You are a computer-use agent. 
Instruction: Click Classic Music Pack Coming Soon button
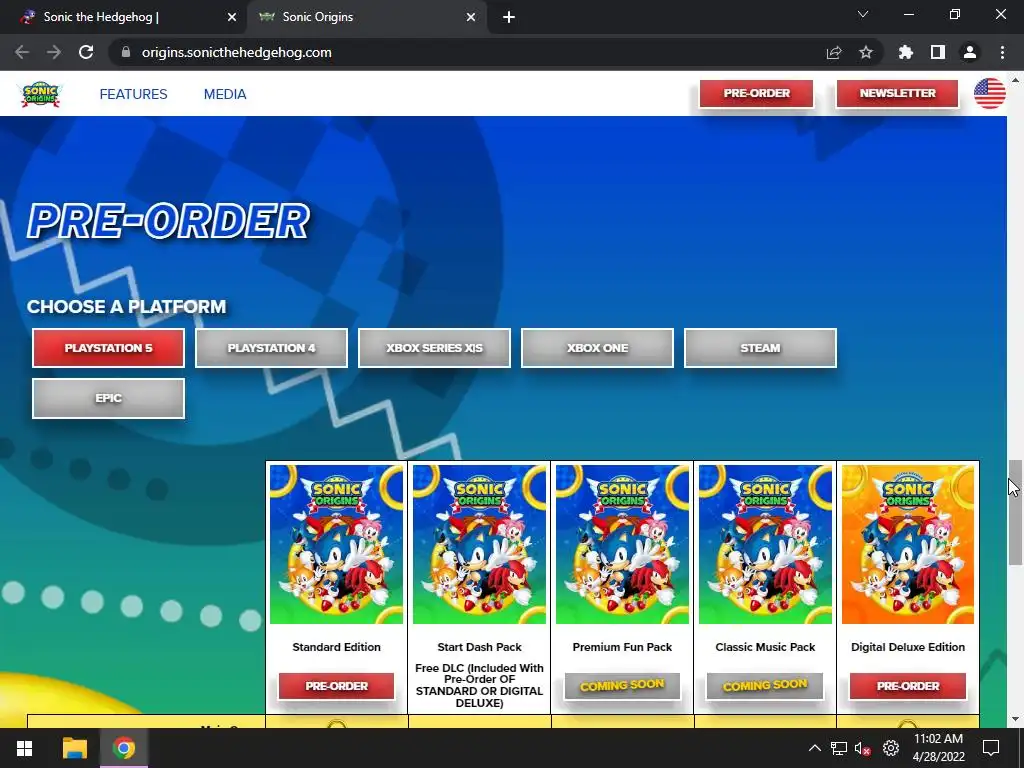(x=765, y=686)
